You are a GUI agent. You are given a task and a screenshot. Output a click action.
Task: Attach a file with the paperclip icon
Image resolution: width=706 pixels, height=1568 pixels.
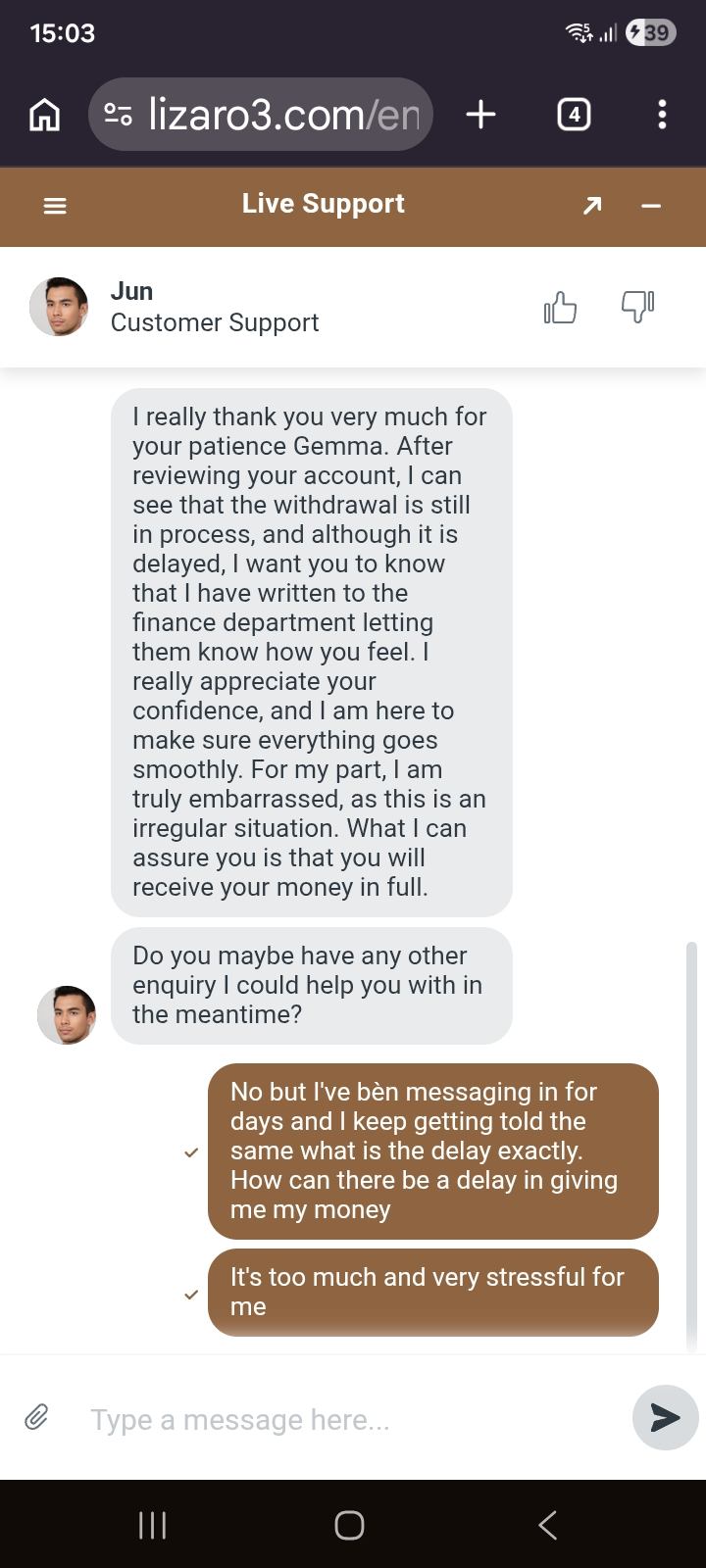(x=37, y=1417)
